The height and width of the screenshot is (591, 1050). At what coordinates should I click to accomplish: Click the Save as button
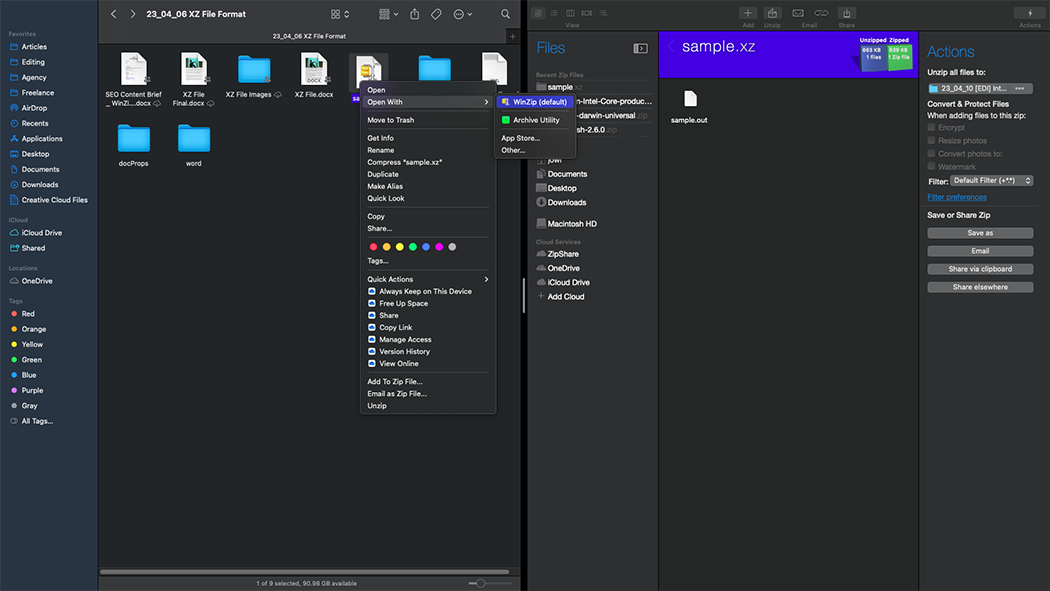click(x=980, y=233)
